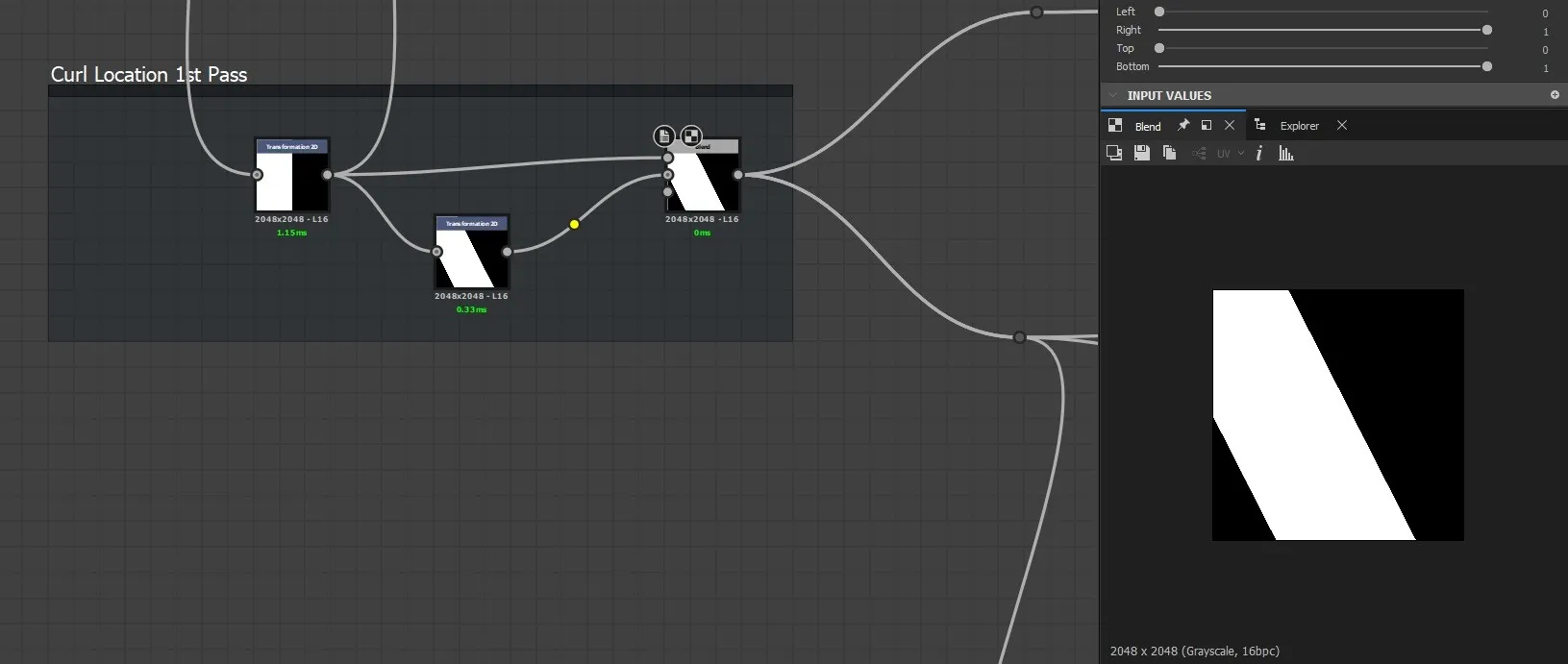Click the document badge above the Blend node
Viewport: 1568px width, 664px height.
pos(663,135)
